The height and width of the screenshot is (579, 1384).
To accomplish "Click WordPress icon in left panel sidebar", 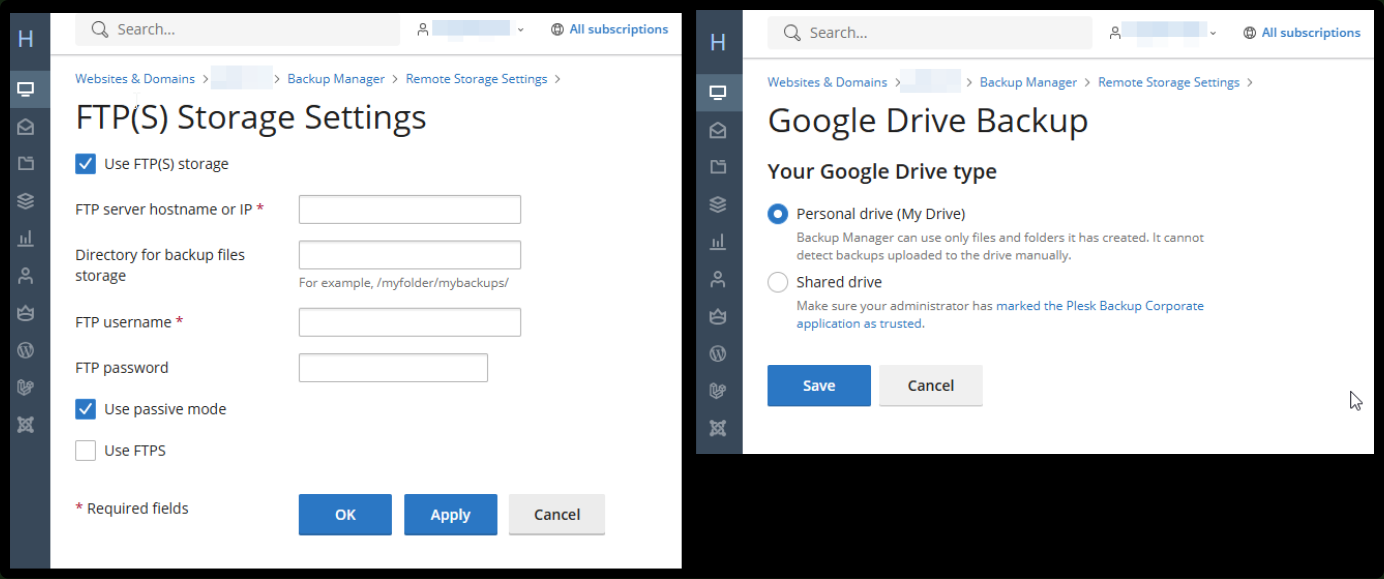I will pos(26,350).
